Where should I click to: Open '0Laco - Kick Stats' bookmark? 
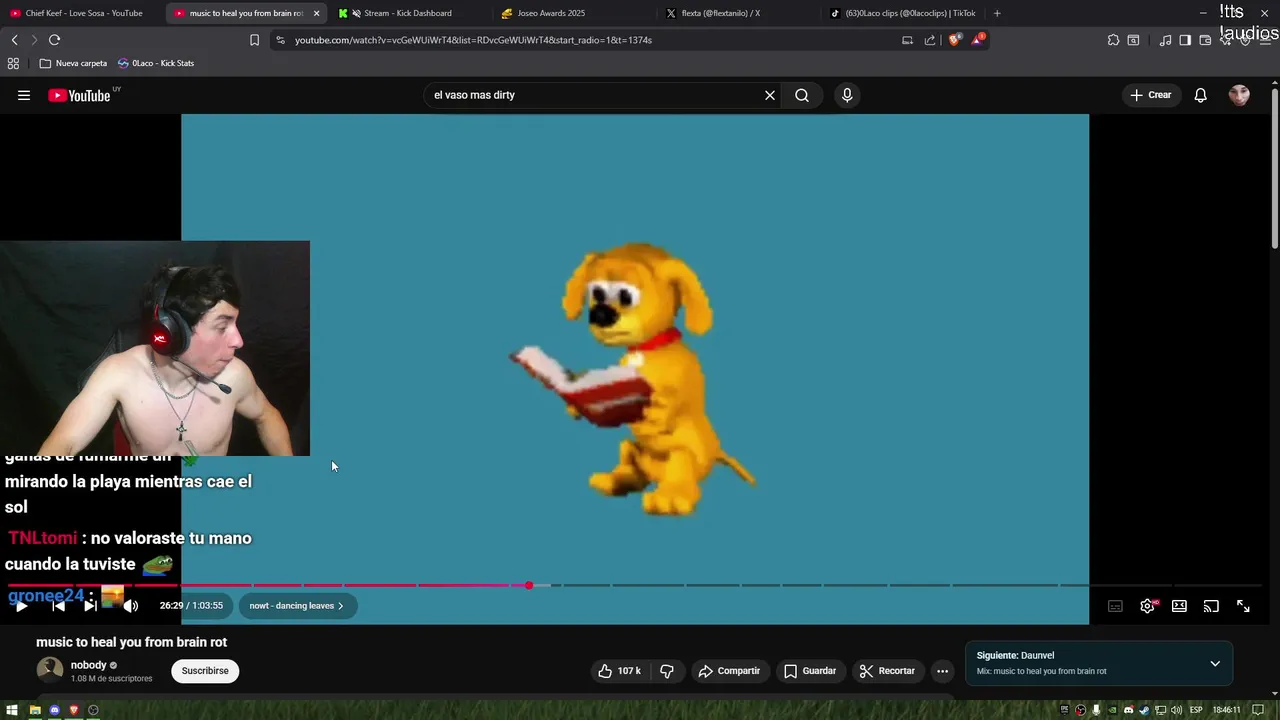click(x=156, y=63)
